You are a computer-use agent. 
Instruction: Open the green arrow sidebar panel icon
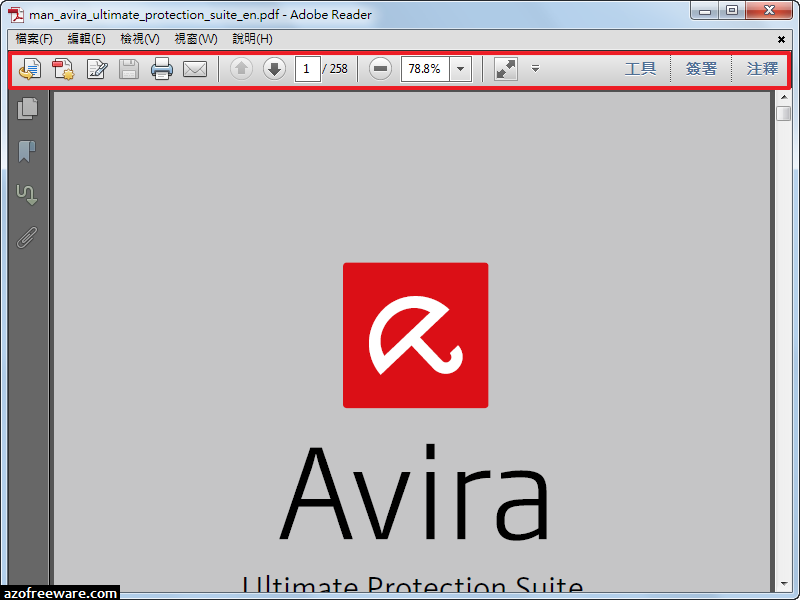click(x=27, y=194)
